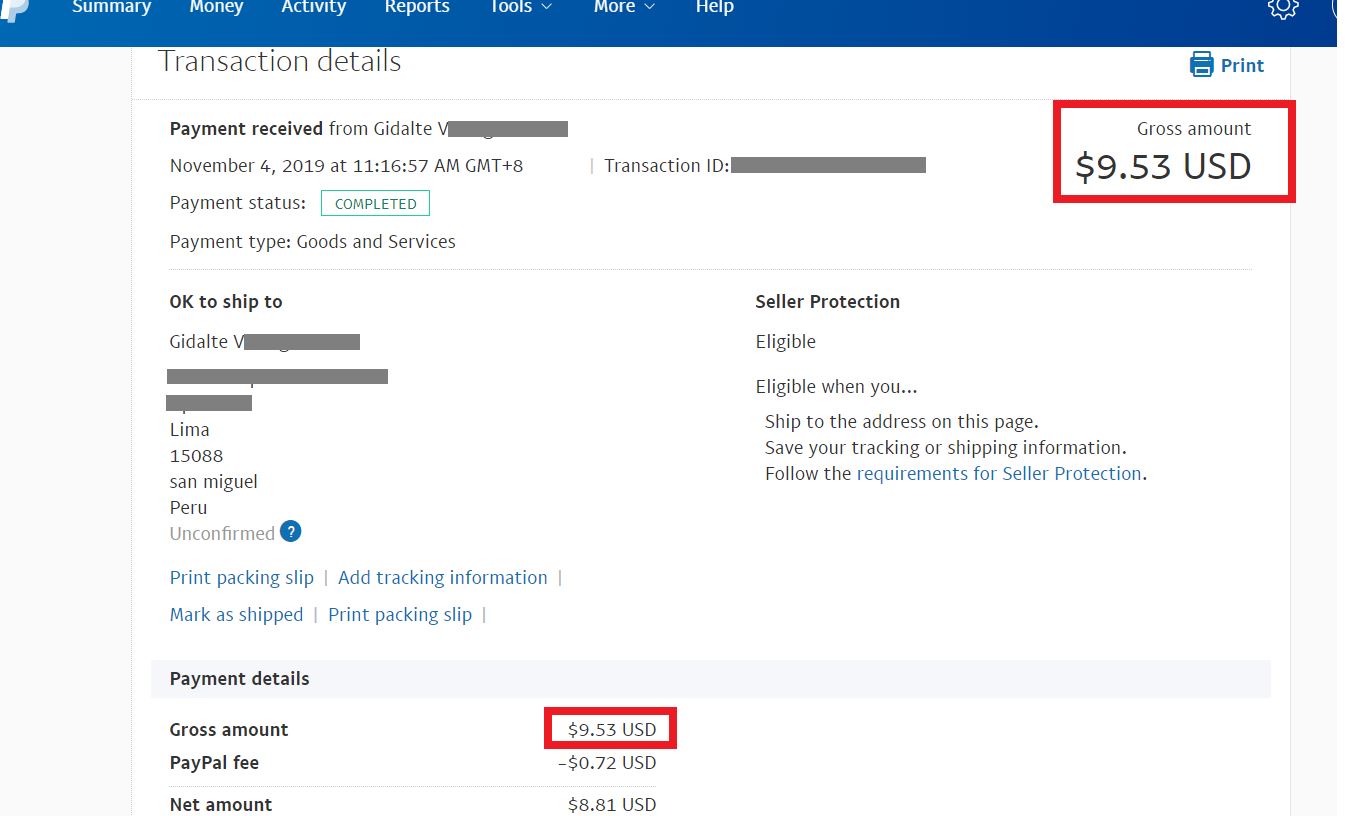Click the COMPLETED payment status badge
The height and width of the screenshot is (816, 1345).
[x=375, y=202]
